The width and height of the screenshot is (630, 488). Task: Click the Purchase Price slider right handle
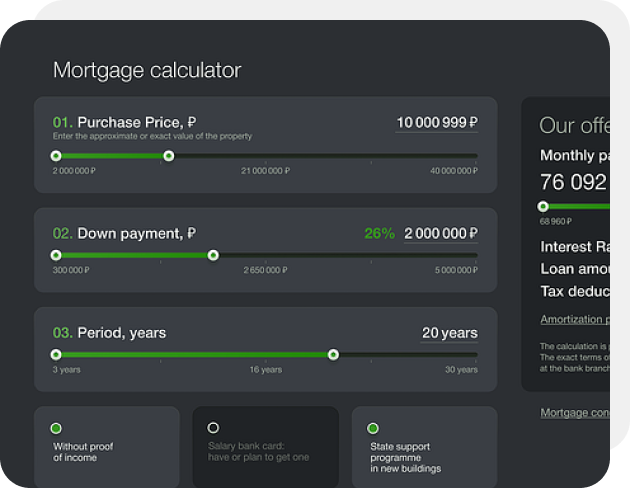pyautogui.click(x=169, y=156)
